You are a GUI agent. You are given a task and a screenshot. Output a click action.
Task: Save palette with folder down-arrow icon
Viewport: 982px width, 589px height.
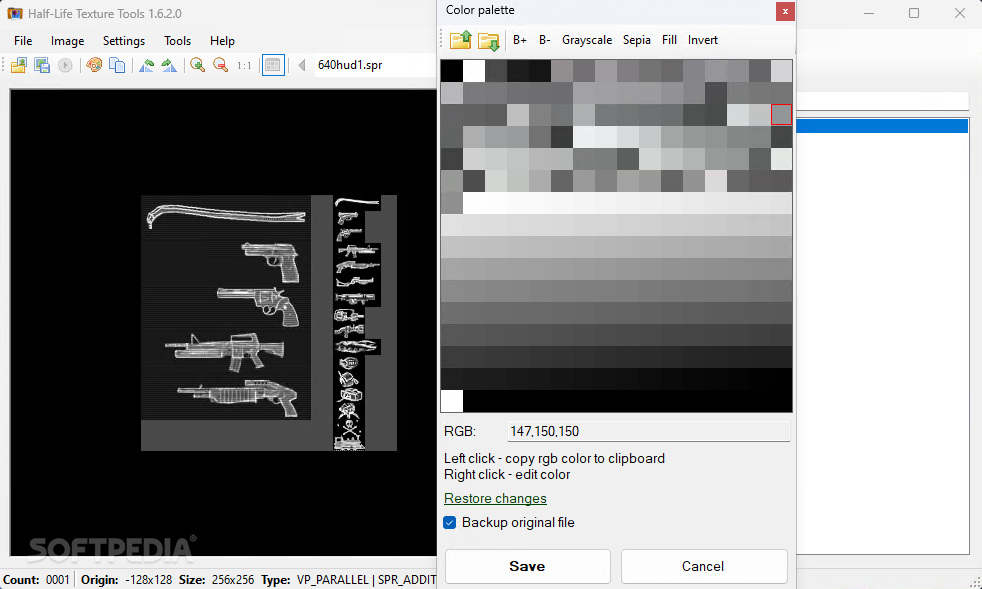click(488, 40)
